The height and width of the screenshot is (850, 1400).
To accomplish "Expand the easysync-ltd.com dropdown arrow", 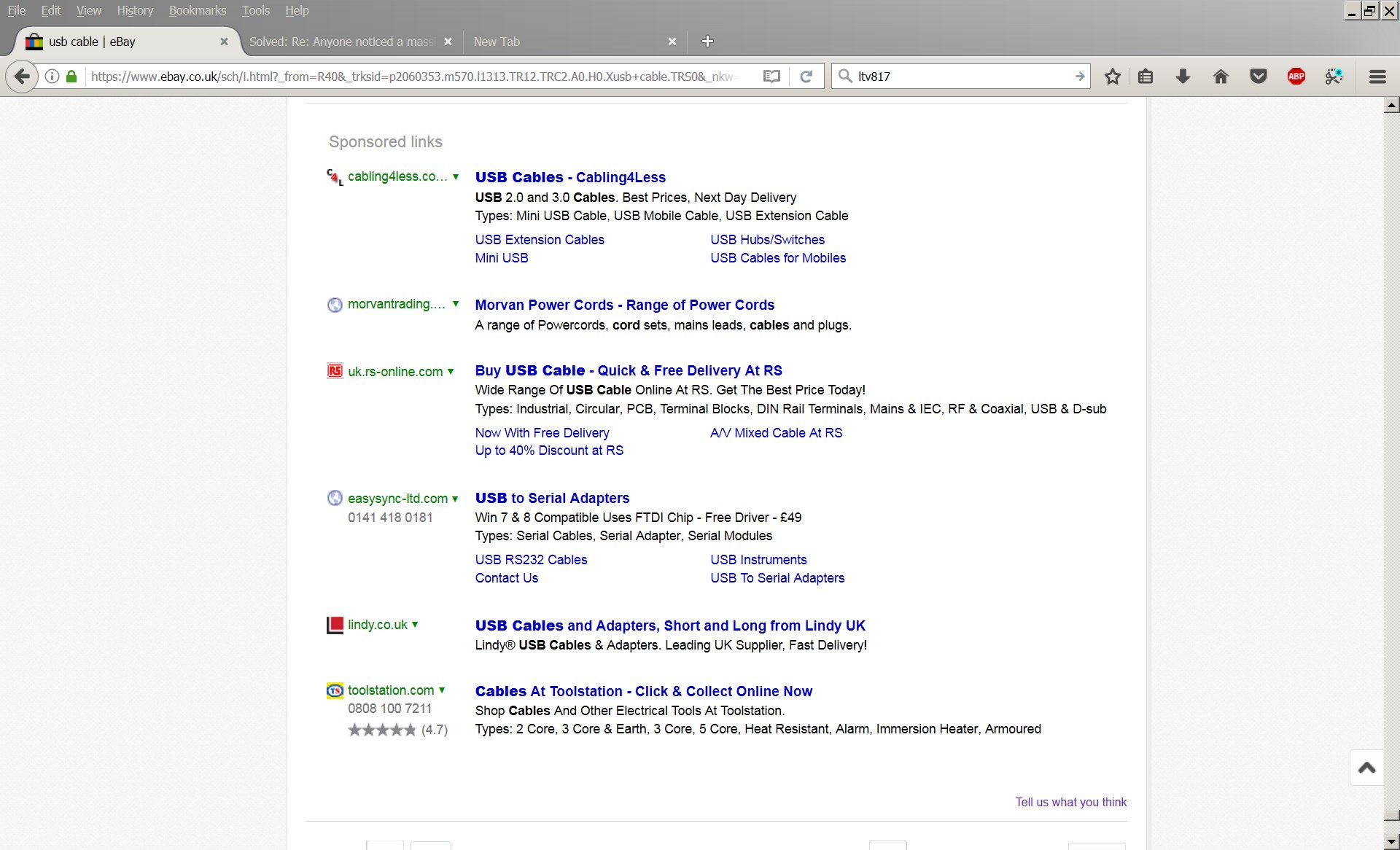I will (x=455, y=499).
